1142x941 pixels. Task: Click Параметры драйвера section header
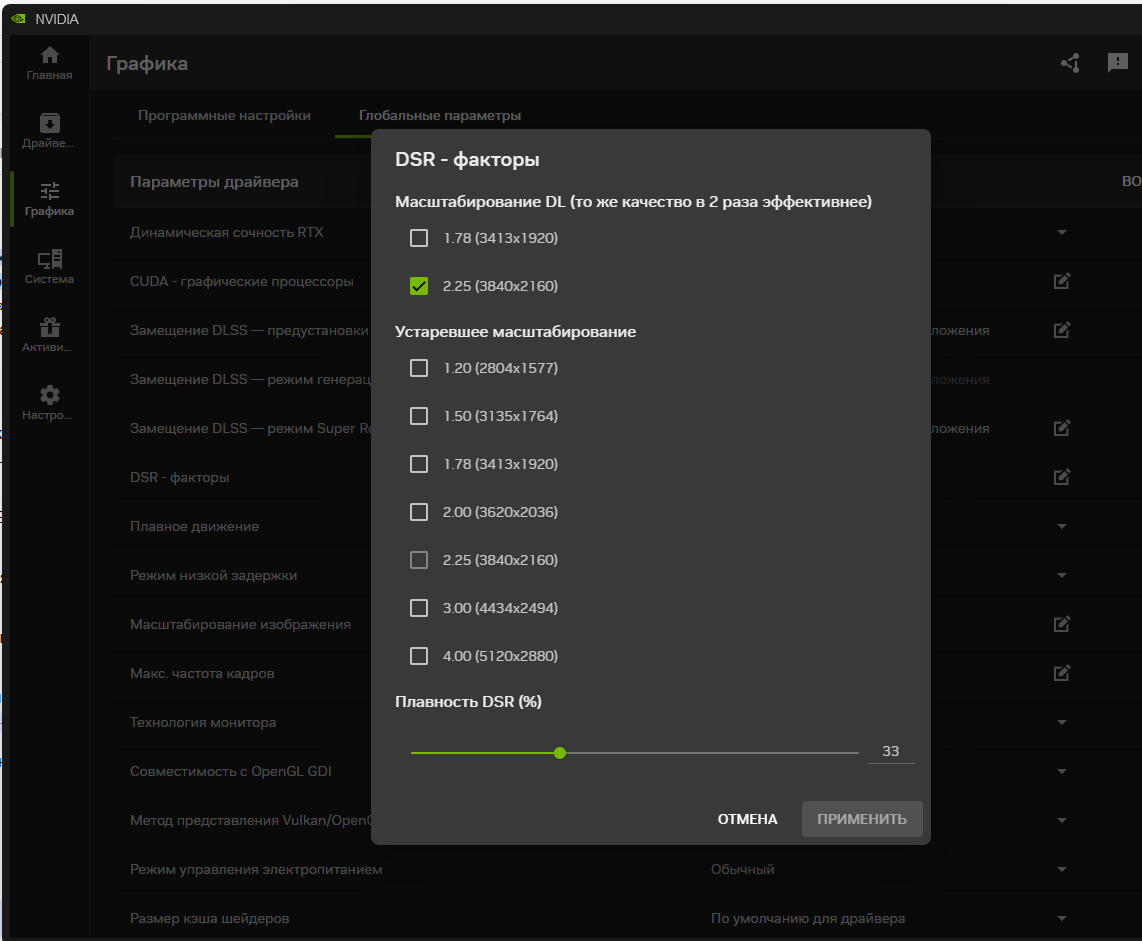coord(214,181)
